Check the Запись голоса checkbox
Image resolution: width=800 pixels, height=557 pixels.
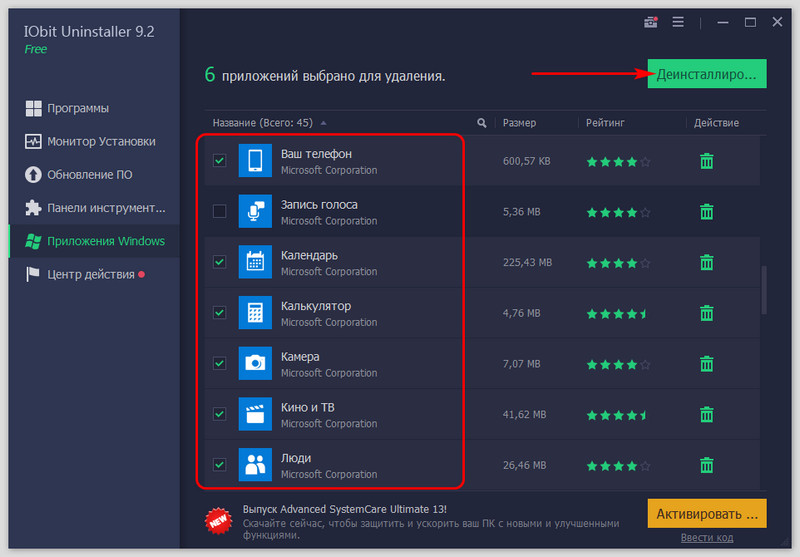[219, 211]
